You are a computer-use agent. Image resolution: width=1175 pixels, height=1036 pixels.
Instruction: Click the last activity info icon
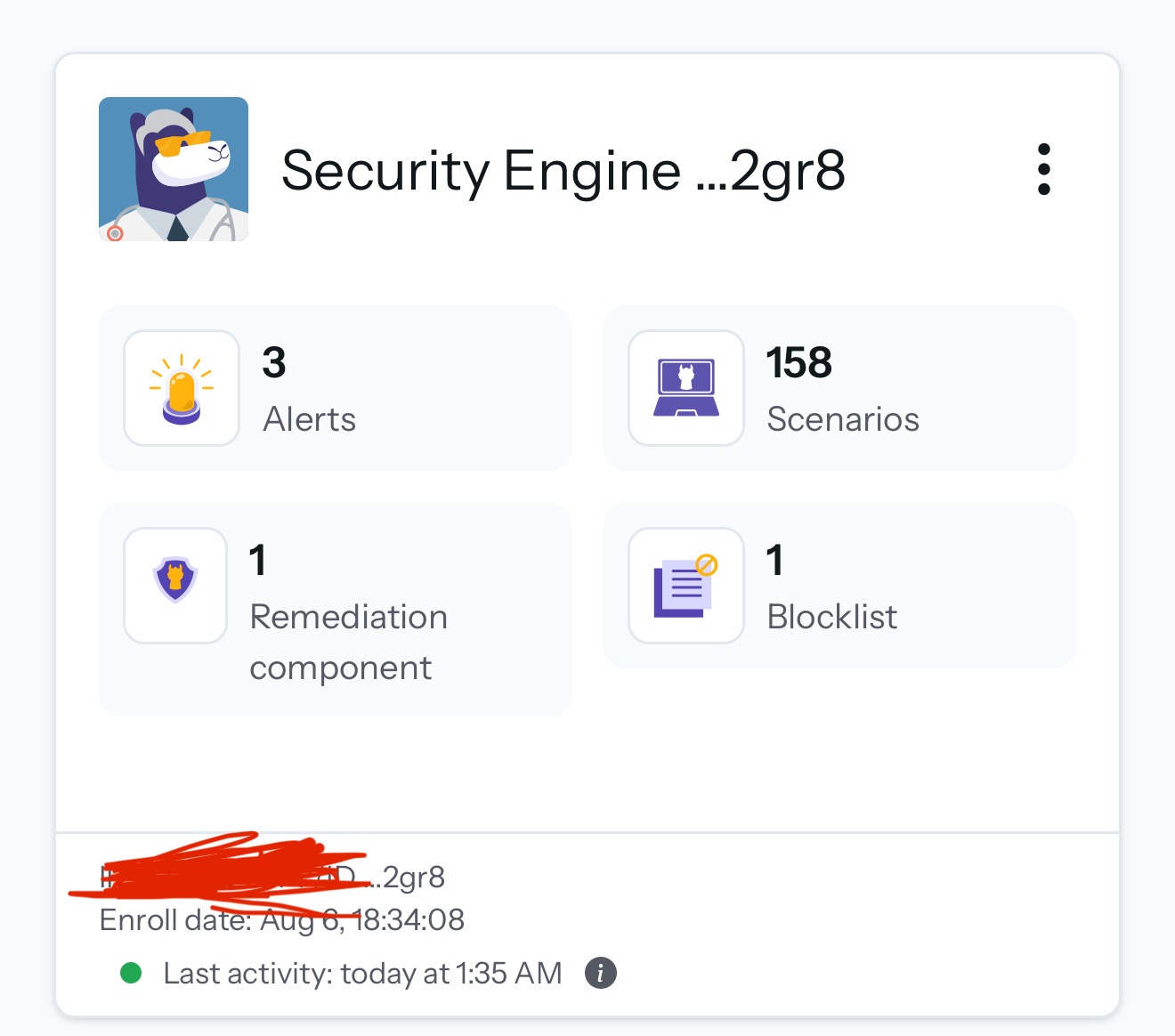(601, 973)
